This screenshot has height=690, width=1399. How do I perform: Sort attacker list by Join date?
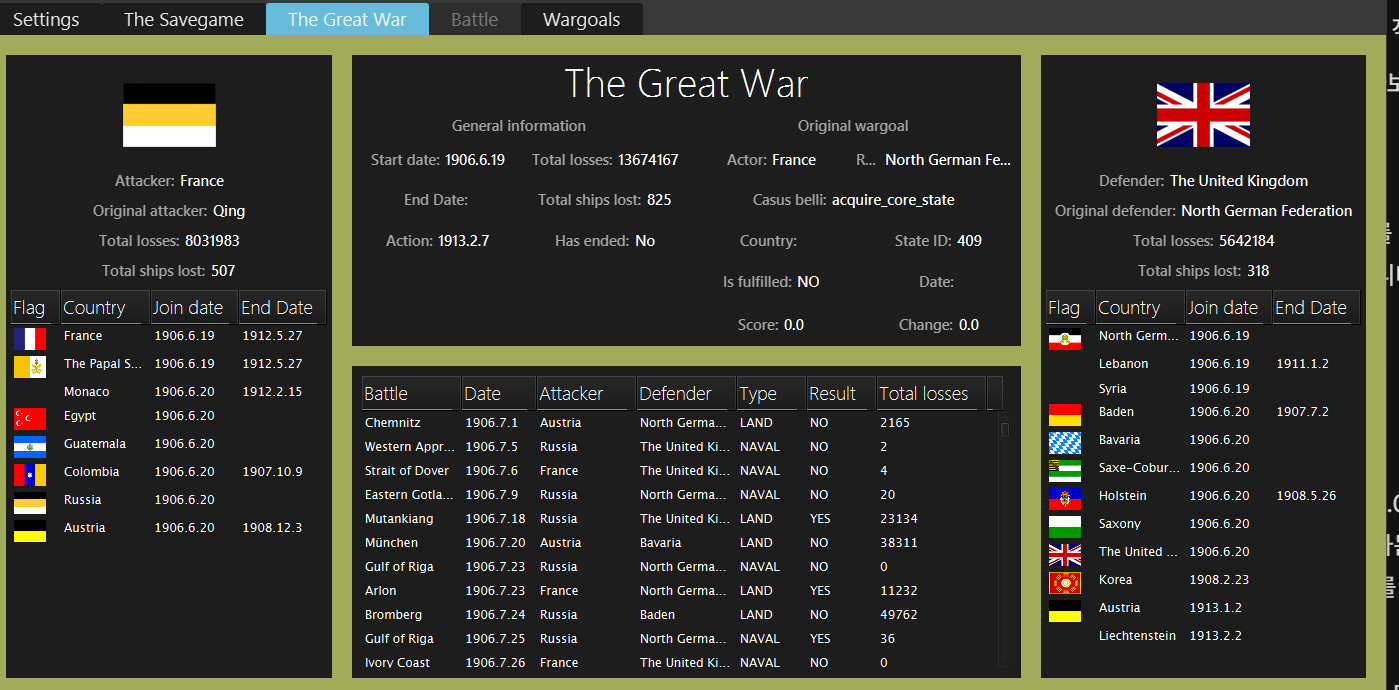[194, 308]
